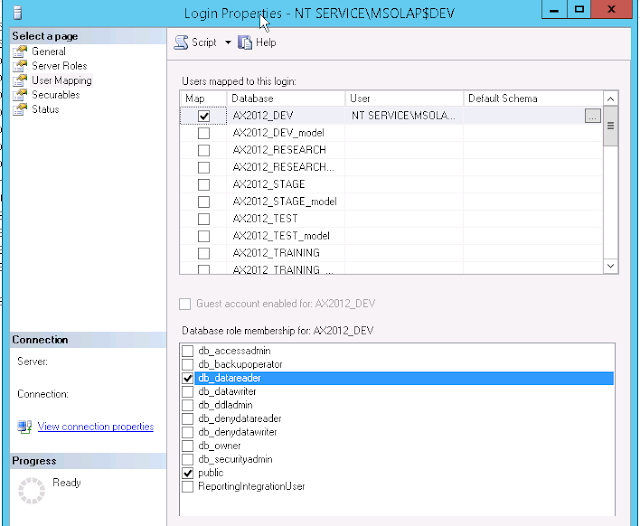Image resolution: width=640 pixels, height=526 pixels.
Task: Toggle the public role checkbox
Action: 188,473
